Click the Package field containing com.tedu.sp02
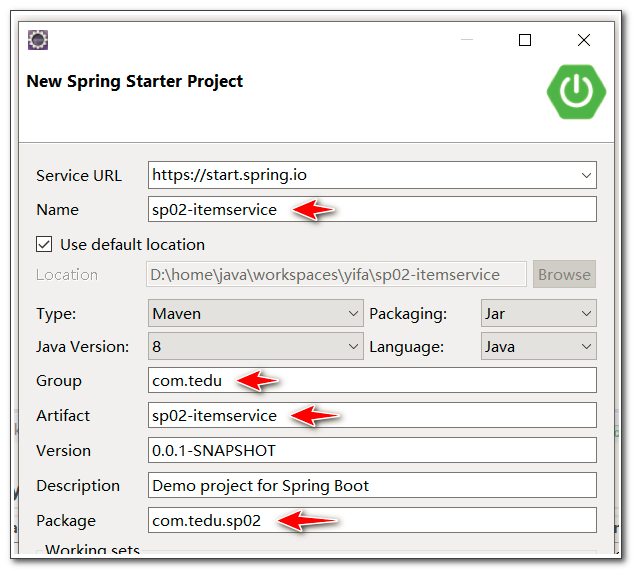 click(372, 520)
